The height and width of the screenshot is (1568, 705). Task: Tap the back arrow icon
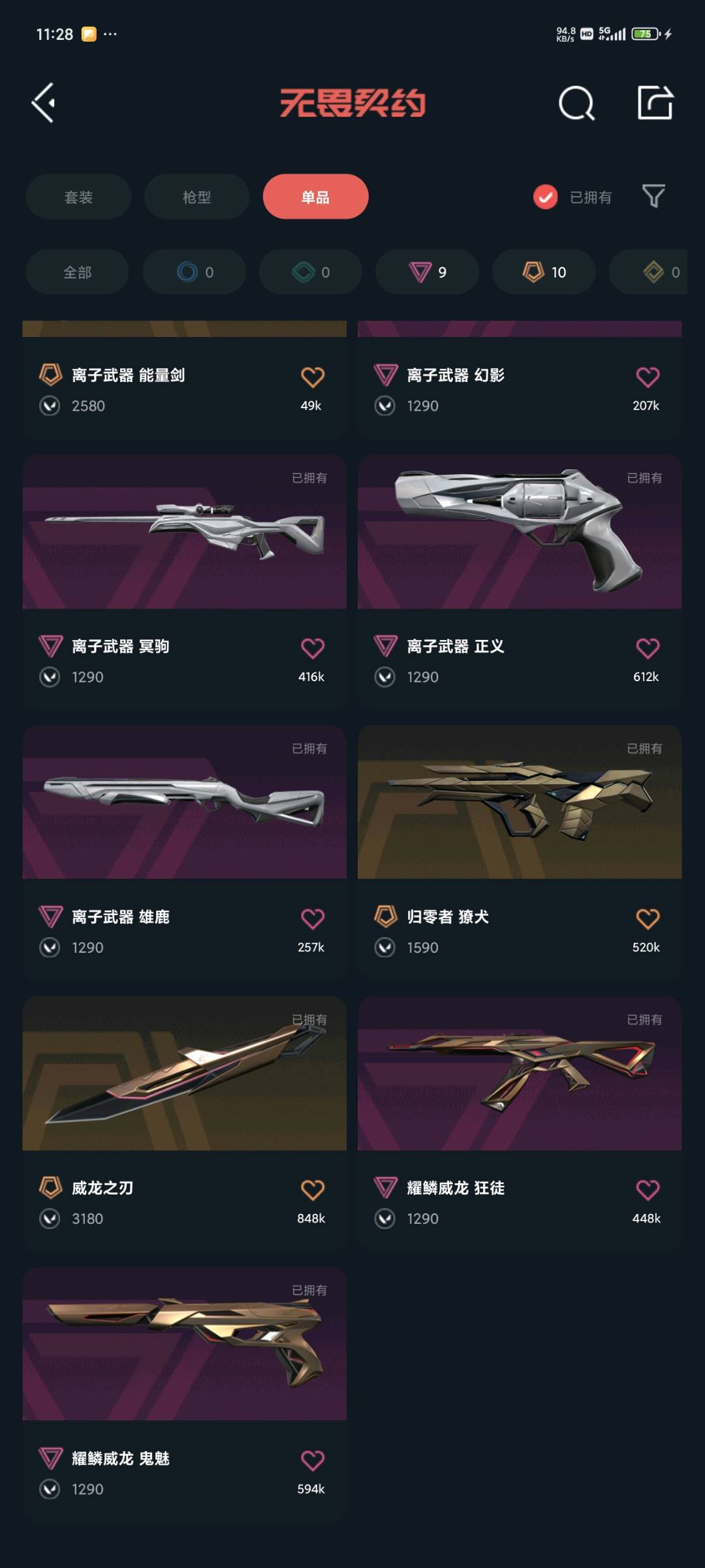44,103
